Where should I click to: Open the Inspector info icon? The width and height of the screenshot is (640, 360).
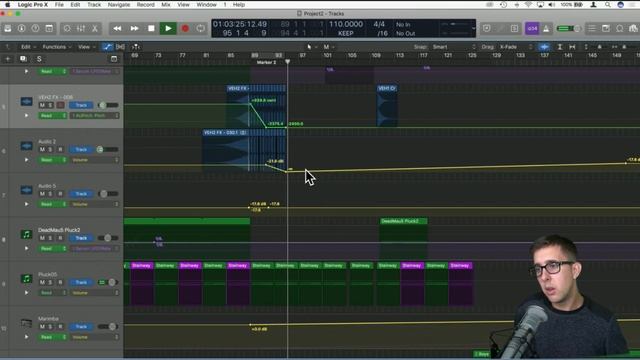pyautogui.click(x=22, y=29)
